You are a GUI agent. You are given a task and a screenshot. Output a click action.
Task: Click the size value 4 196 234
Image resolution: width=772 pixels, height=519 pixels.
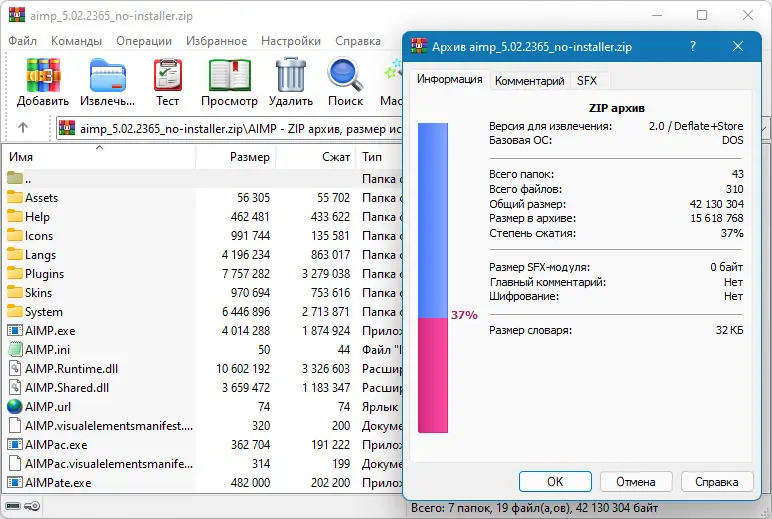[246, 255]
